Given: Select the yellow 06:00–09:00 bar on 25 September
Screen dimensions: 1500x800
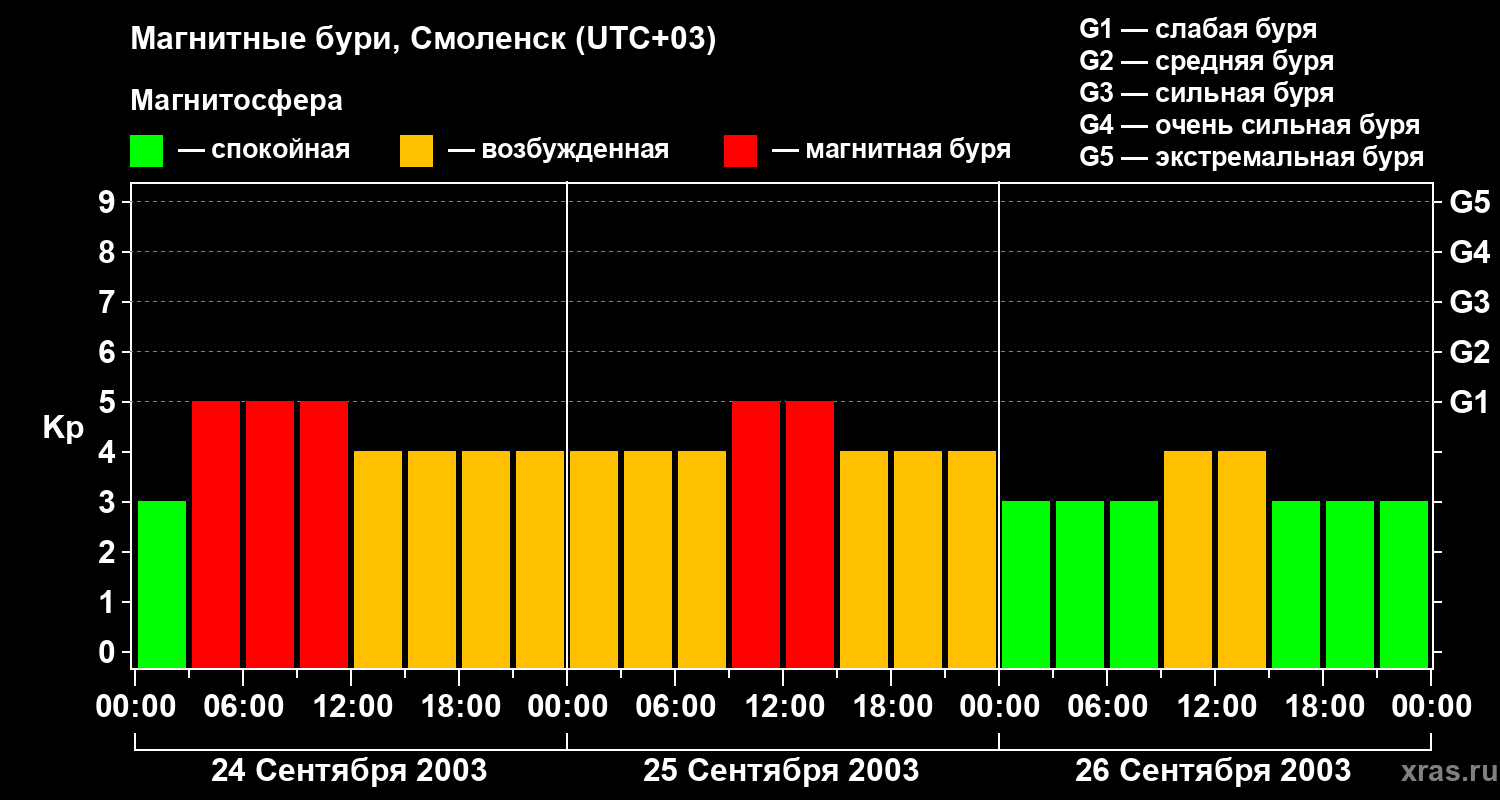Looking at the screenshot, I should tap(702, 560).
